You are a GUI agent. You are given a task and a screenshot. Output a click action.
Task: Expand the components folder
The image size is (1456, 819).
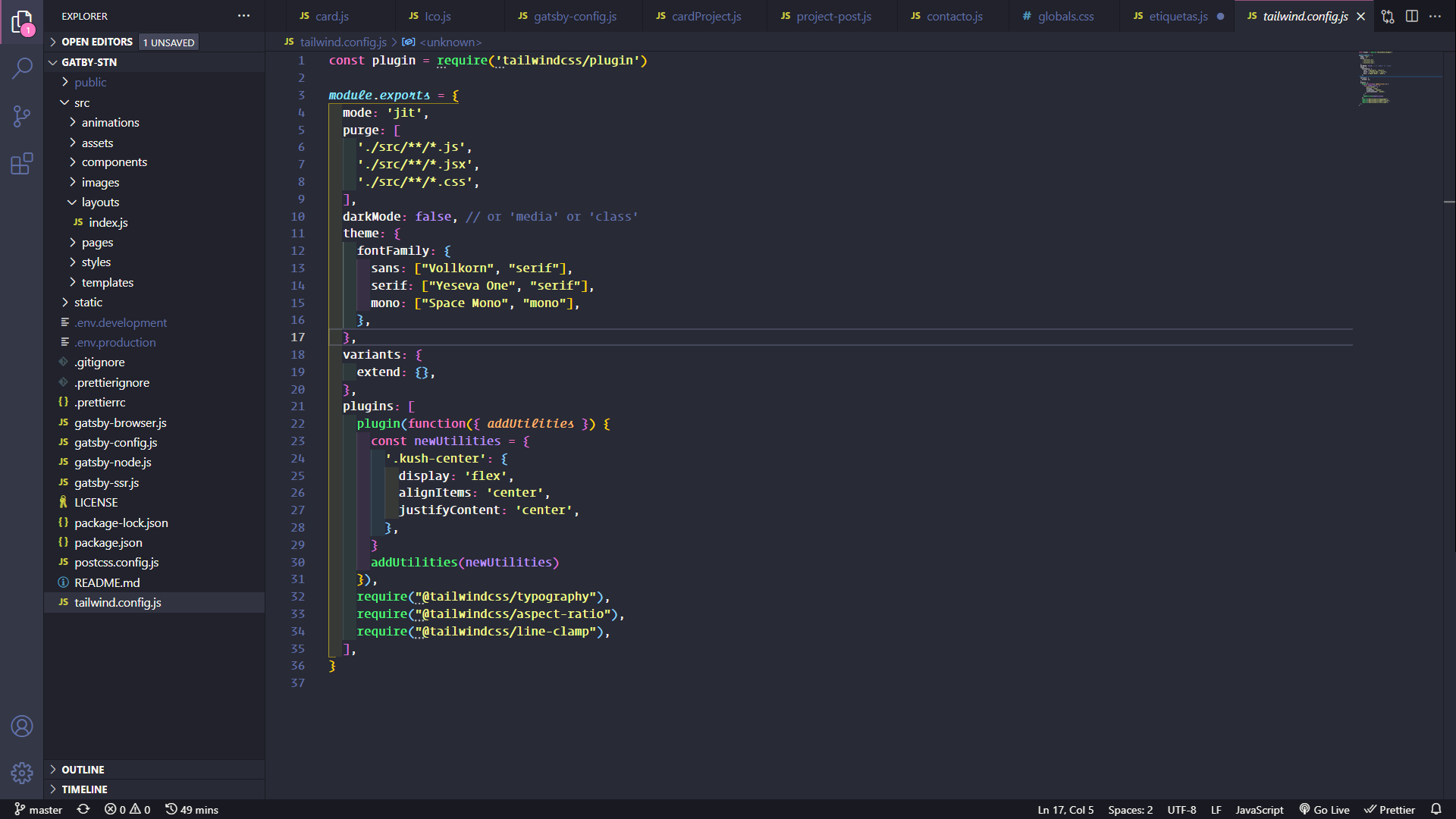[x=154, y=162]
